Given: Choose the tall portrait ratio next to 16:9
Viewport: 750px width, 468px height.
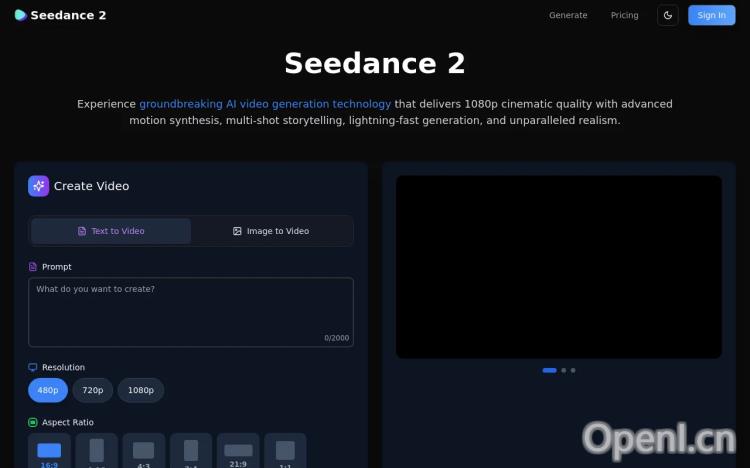Looking at the screenshot, I should pyautogui.click(x=97, y=451).
